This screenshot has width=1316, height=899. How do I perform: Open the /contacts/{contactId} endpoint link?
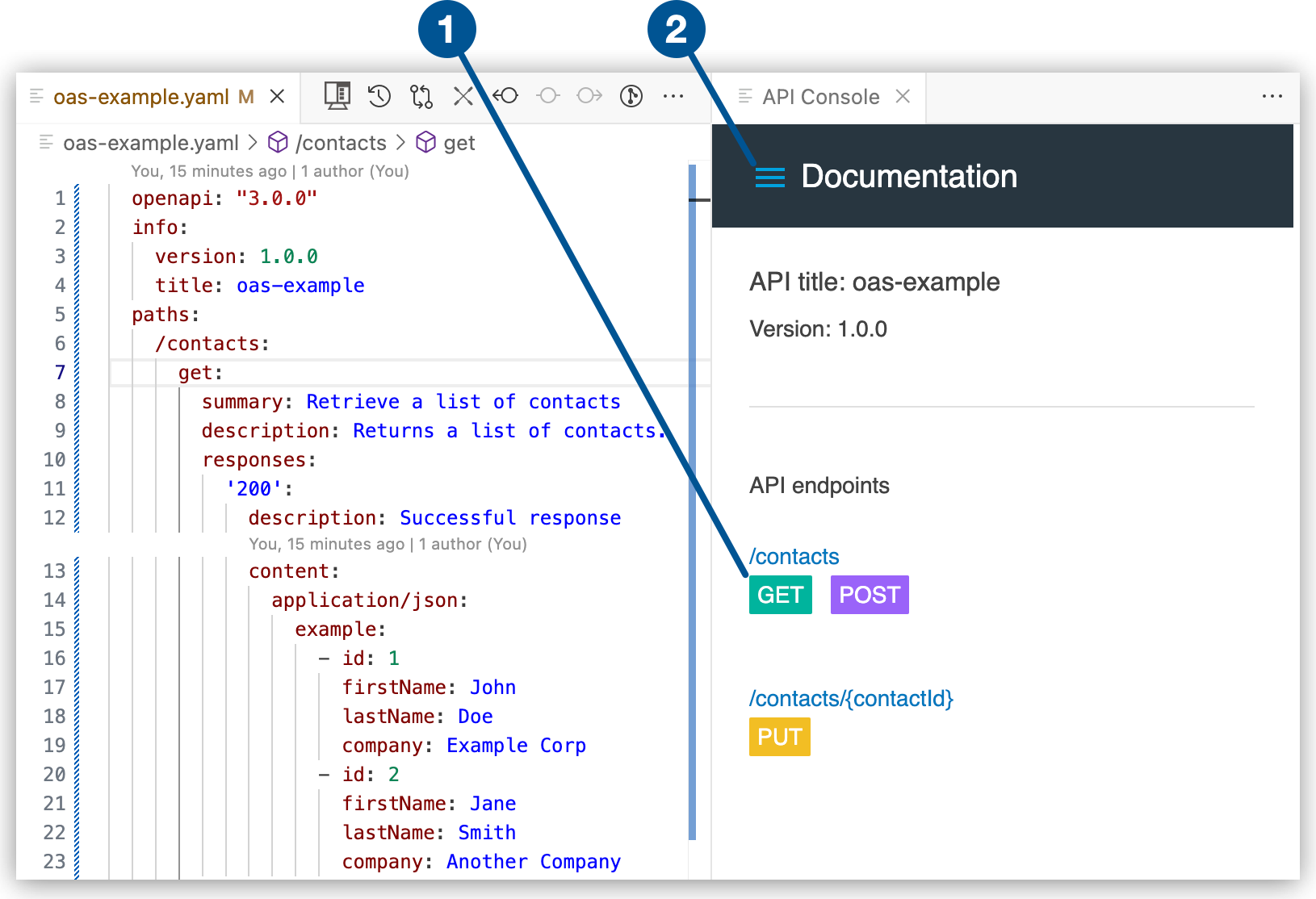(851, 699)
